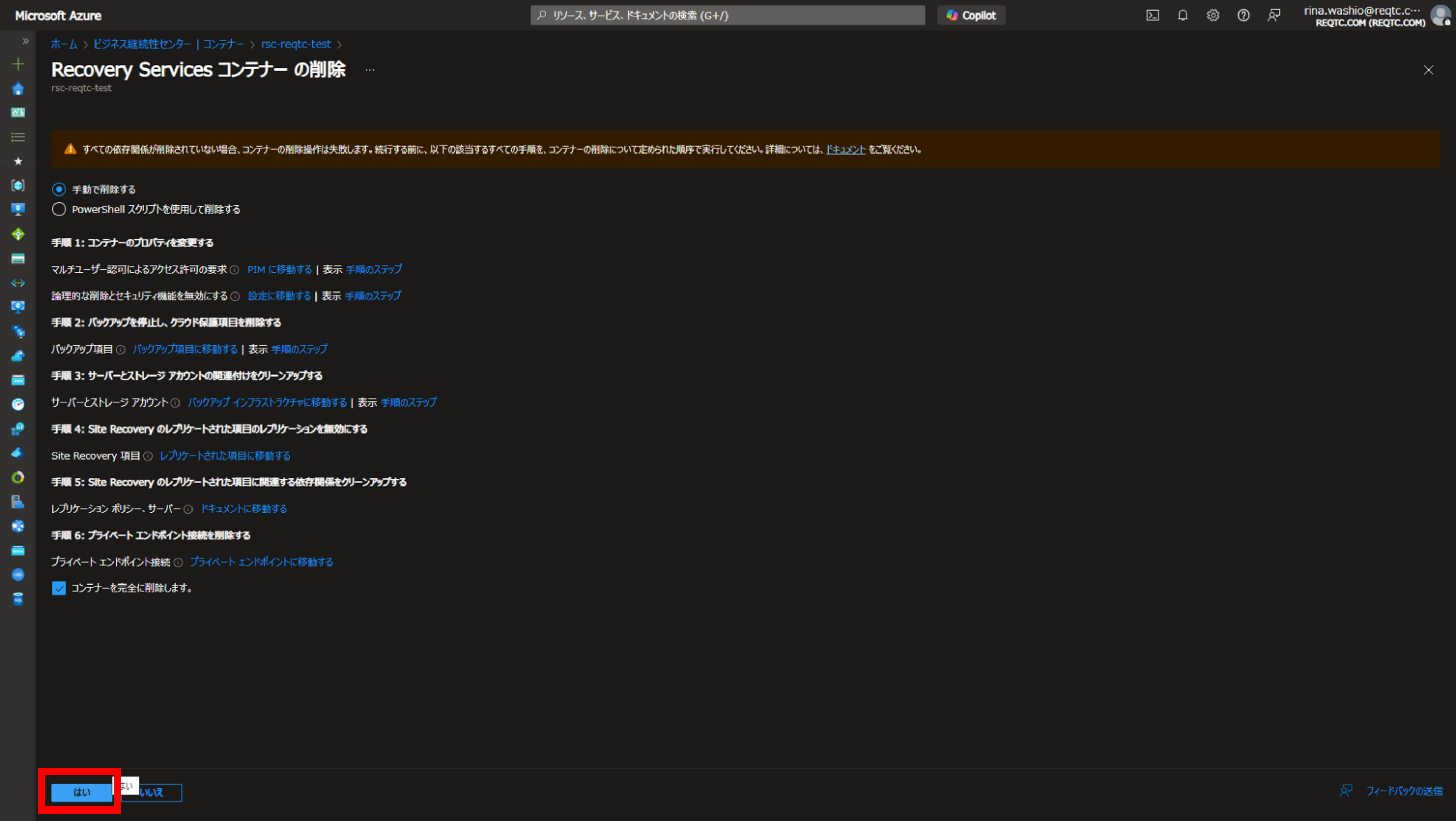Open portal settings gear icon
Image resolution: width=1456 pixels, height=821 pixels.
pyautogui.click(x=1213, y=15)
